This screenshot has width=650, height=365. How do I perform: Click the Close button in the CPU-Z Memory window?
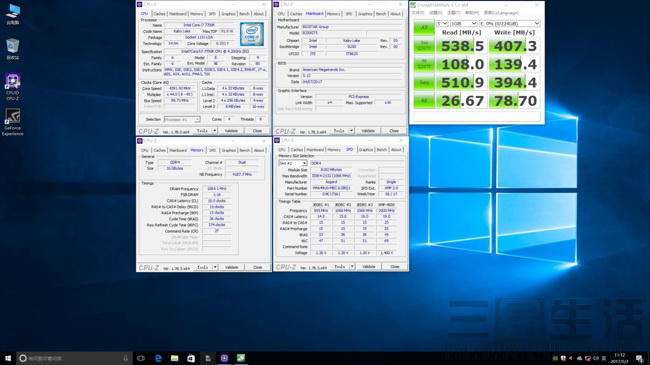point(257,267)
